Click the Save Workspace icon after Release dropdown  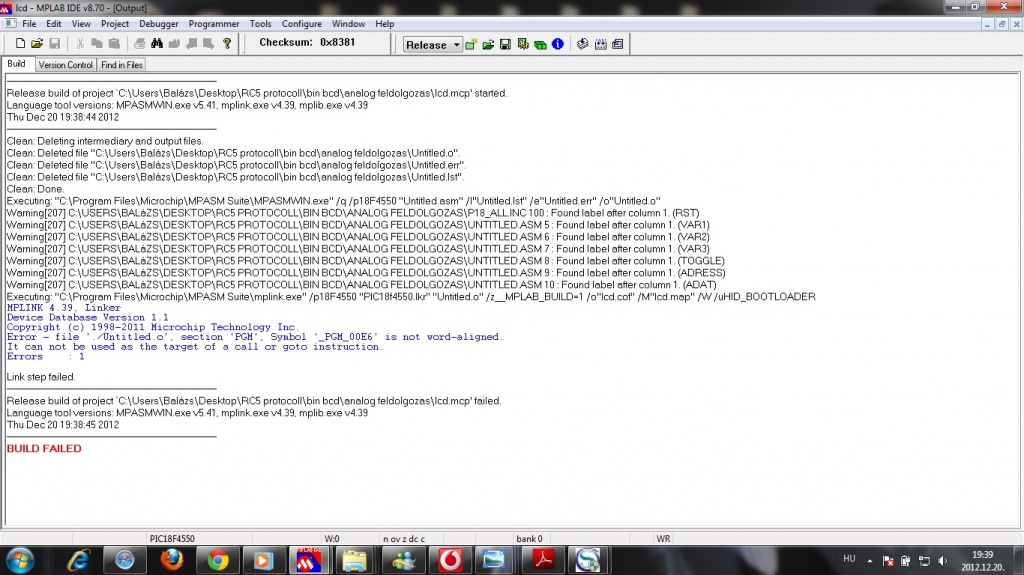[505, 44]
